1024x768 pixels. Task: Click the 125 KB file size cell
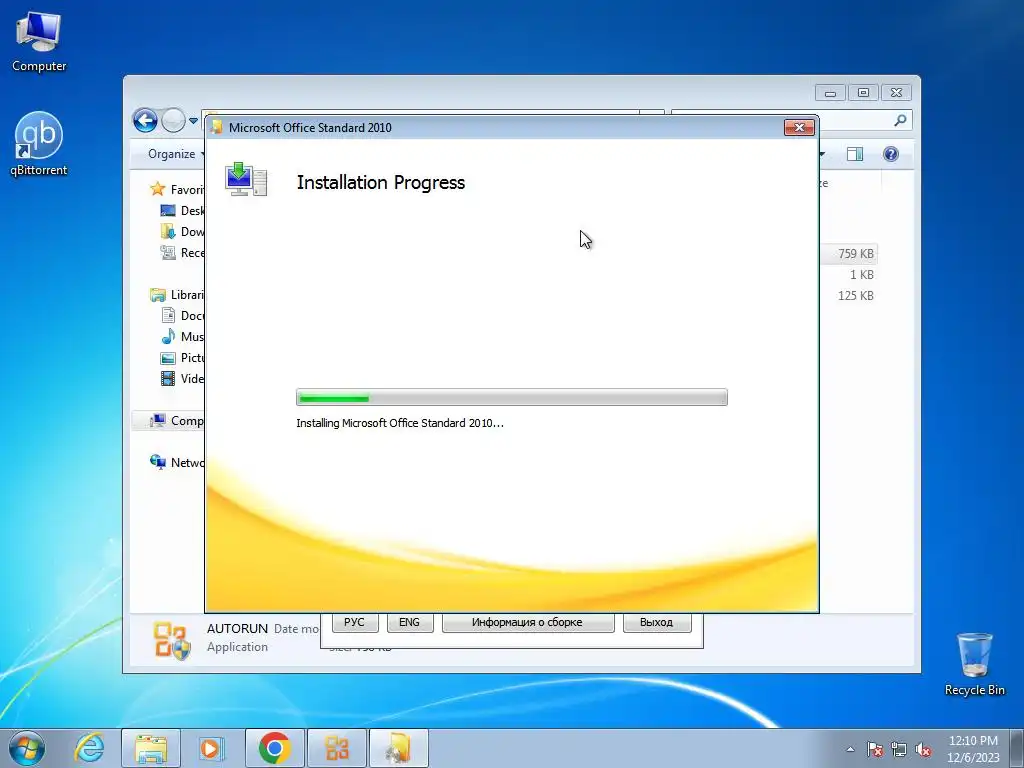(856, 295)
